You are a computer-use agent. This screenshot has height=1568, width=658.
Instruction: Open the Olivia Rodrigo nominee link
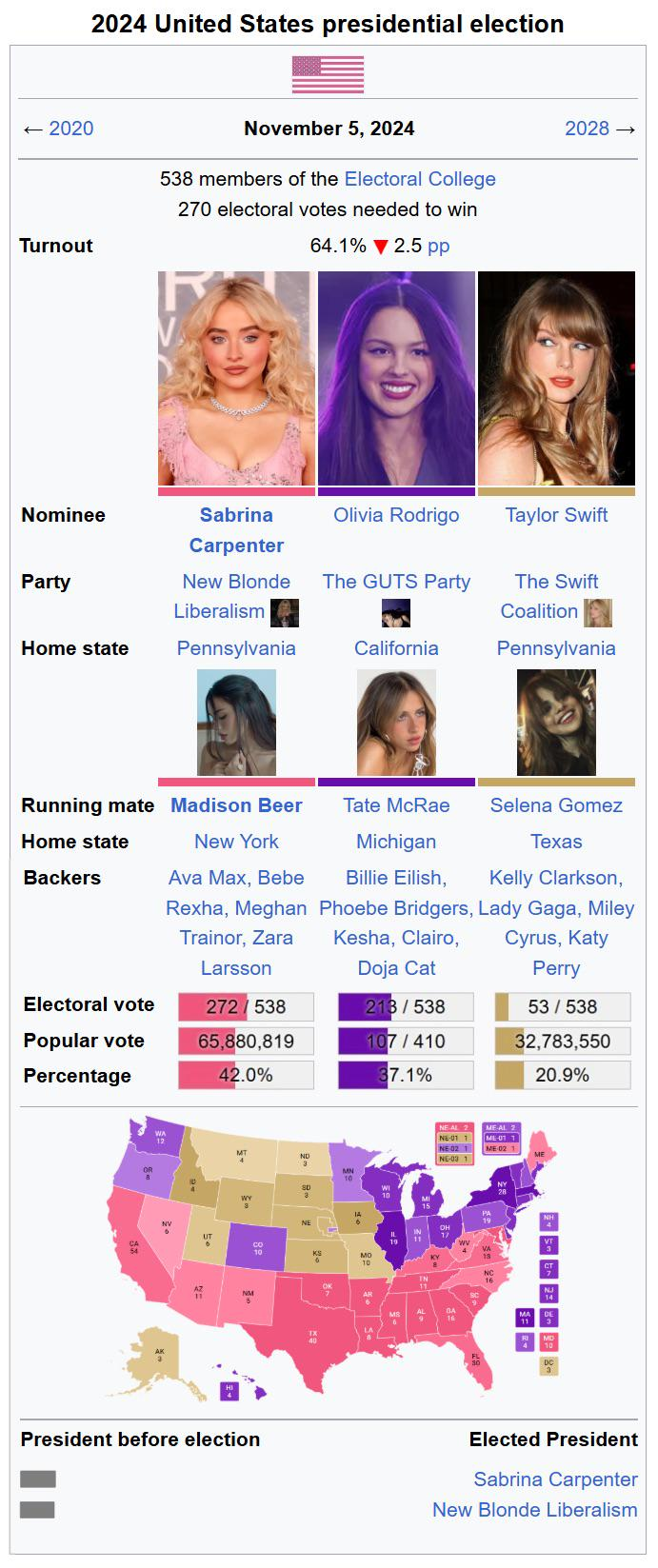[396, 515]
